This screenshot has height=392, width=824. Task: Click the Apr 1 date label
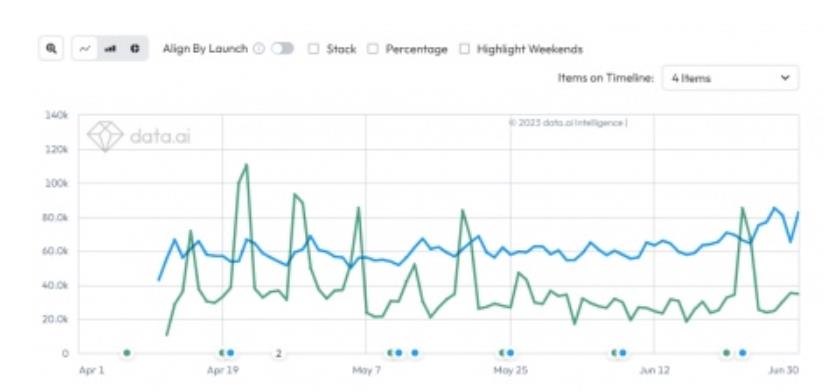coord(91,370)
